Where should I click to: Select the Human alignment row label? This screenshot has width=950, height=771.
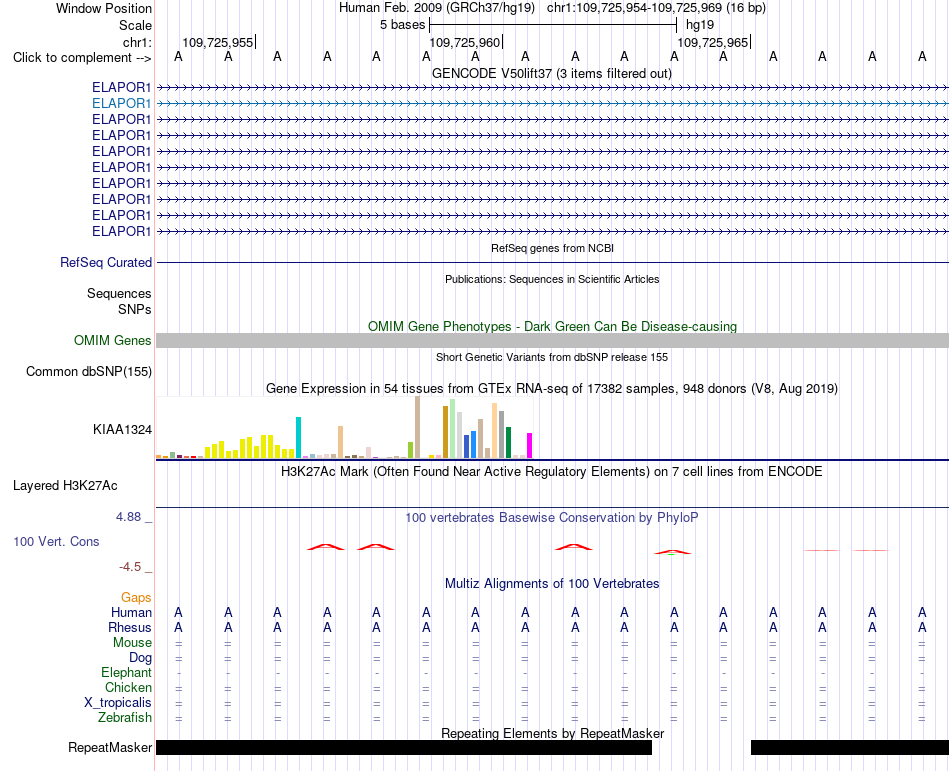click(131, 613)
